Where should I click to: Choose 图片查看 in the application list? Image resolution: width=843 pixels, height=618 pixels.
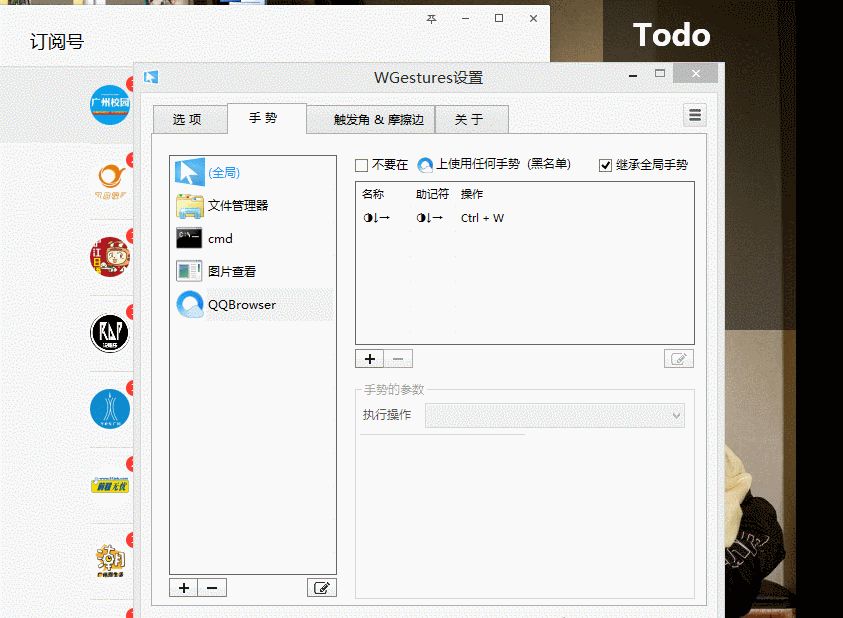pyautogui.click(x=231, y=271)
